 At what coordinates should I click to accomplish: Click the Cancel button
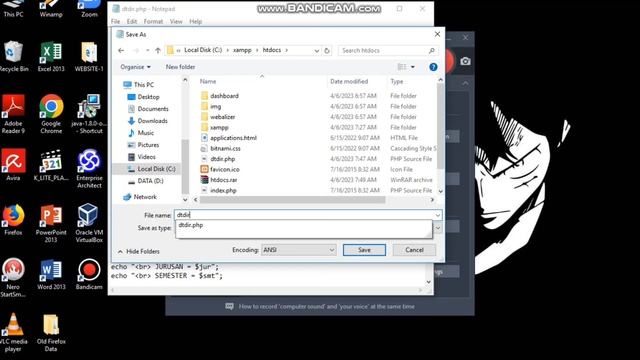pyautogui.click(x=414, y=250)
